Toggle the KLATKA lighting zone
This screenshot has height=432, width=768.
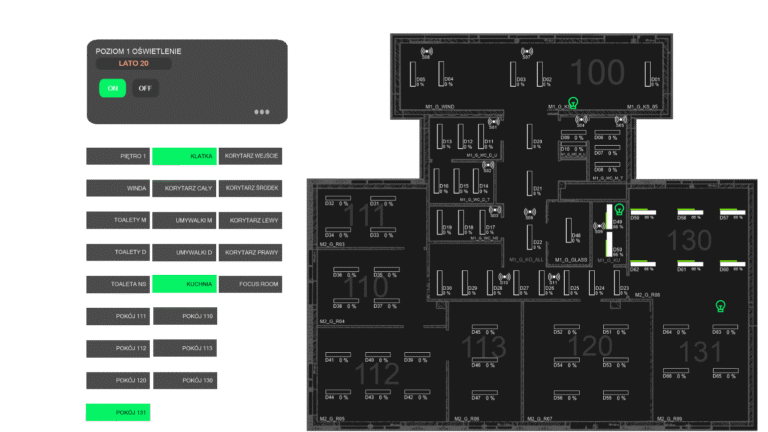click(x=184, y=157)
